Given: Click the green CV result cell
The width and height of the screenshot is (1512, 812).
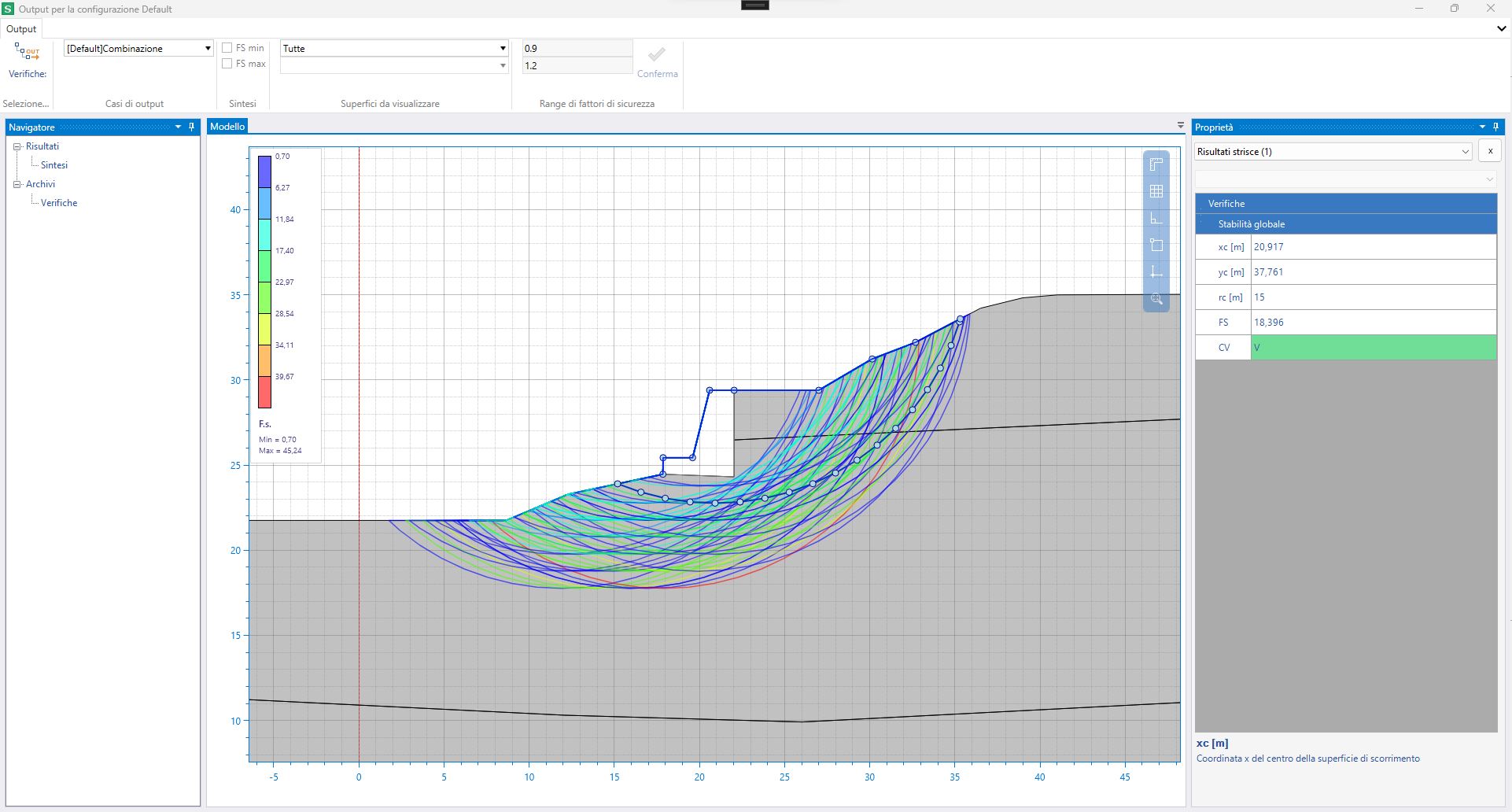Looking at the screenshot, I should (1374, 348).
